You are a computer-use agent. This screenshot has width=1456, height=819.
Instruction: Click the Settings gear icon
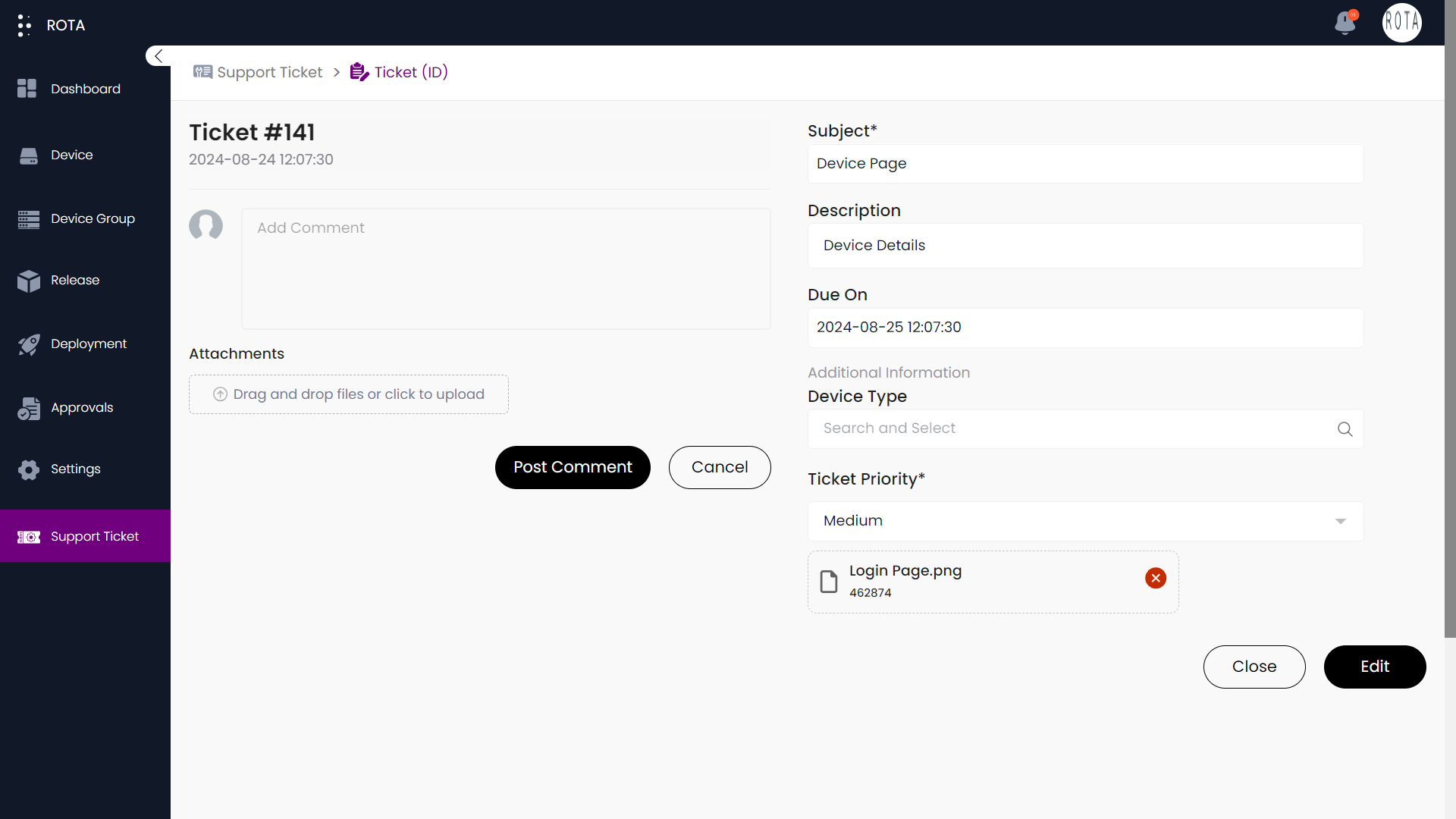[x=29, y=469]
